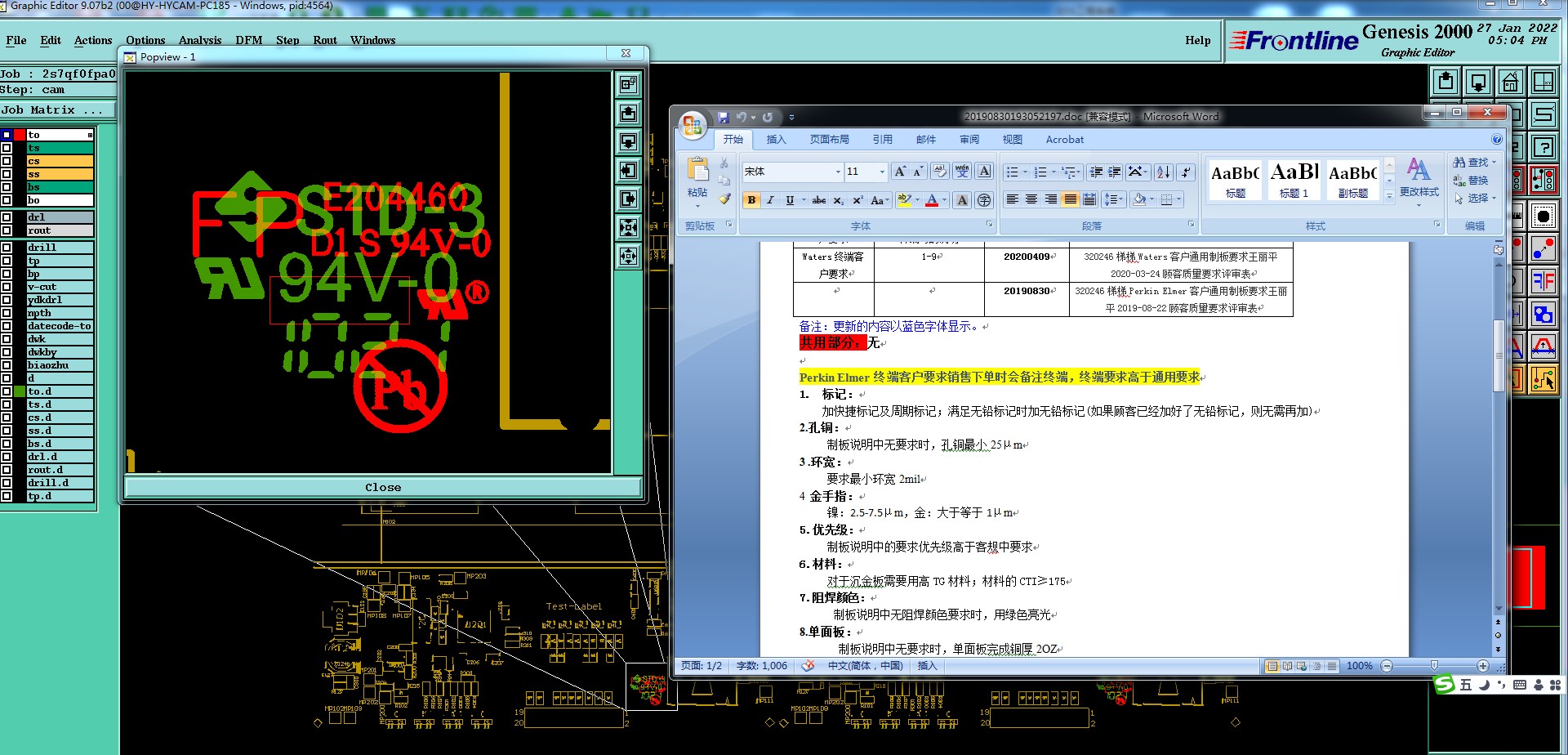Click the red-blue point connect tool icon

click(1543, 249)
